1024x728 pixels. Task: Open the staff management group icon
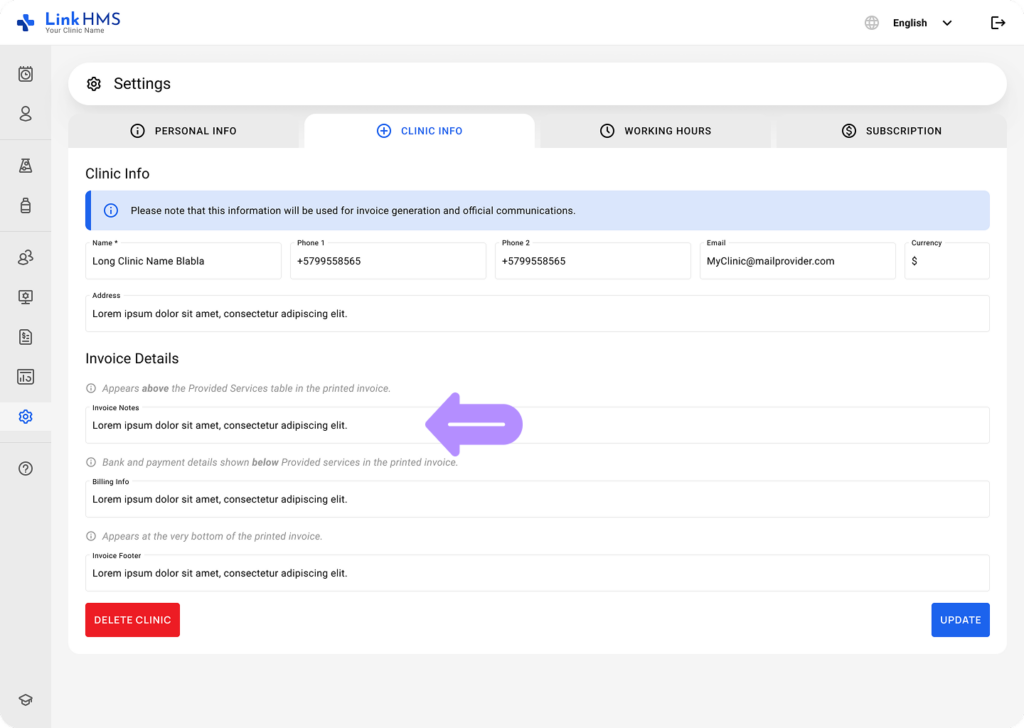coord(25,257)
